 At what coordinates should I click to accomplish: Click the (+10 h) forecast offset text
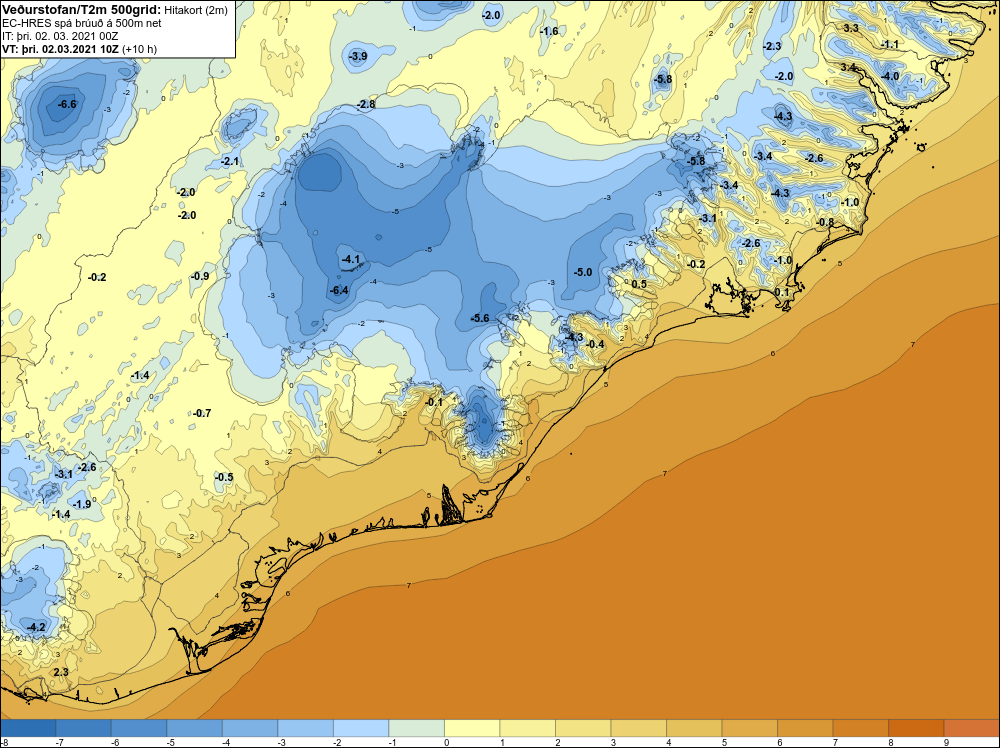point(140,48)
